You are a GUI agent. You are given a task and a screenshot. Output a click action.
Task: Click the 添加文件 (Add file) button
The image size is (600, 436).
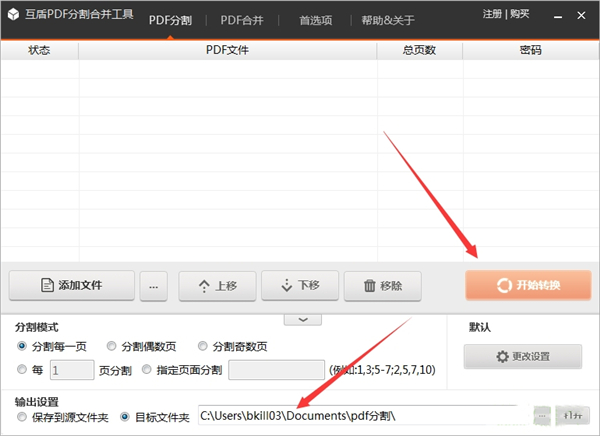[x=70, y=286]
